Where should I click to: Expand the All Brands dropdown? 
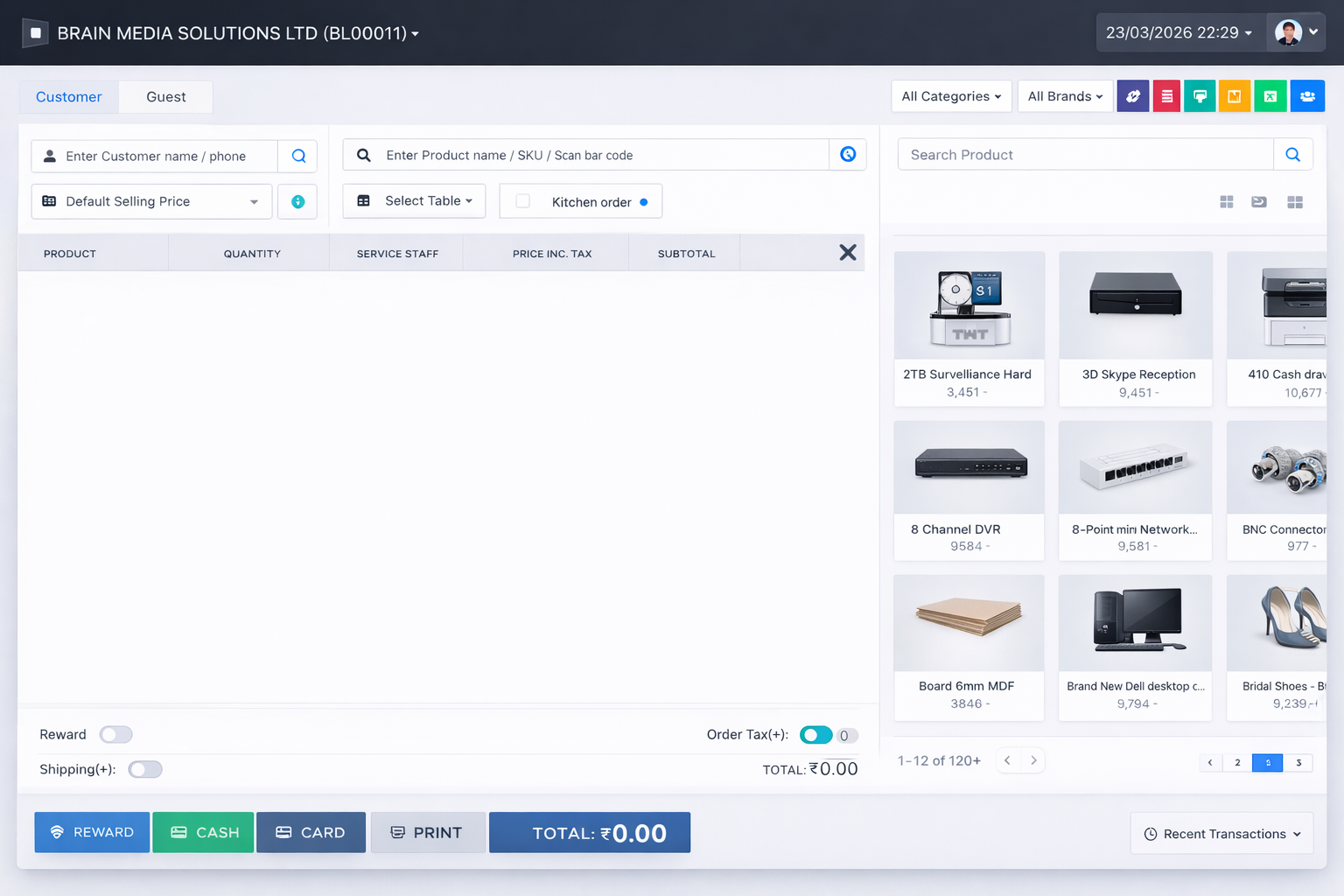tap(1064, 95)
